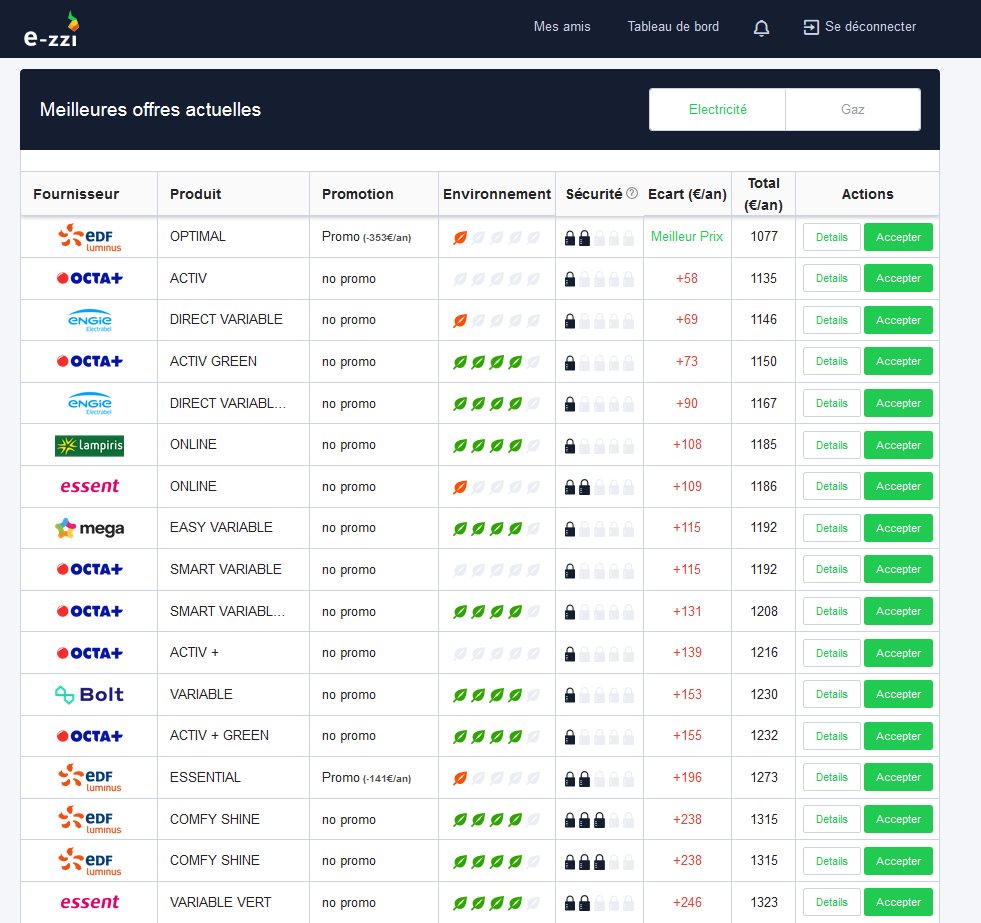Accept the EDF Luminus OPTIMAL offer

point(897,237)
